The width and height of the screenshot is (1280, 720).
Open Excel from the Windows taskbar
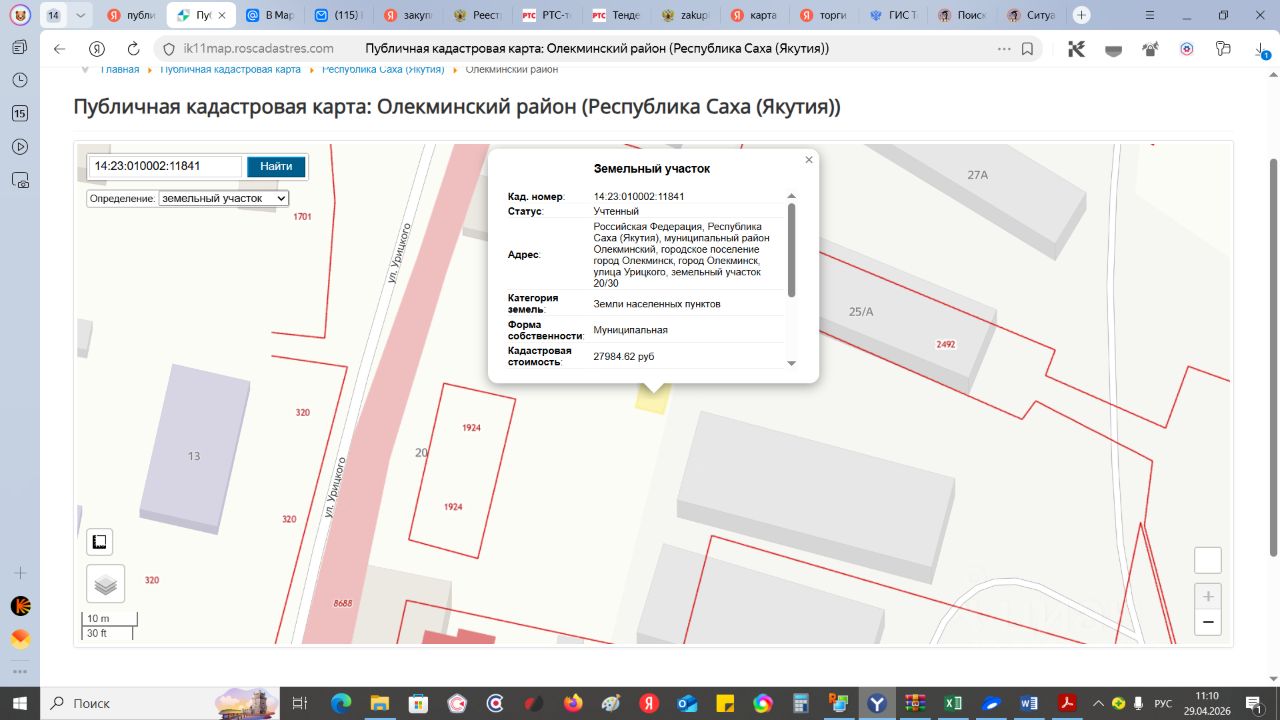tap(953, 703)
